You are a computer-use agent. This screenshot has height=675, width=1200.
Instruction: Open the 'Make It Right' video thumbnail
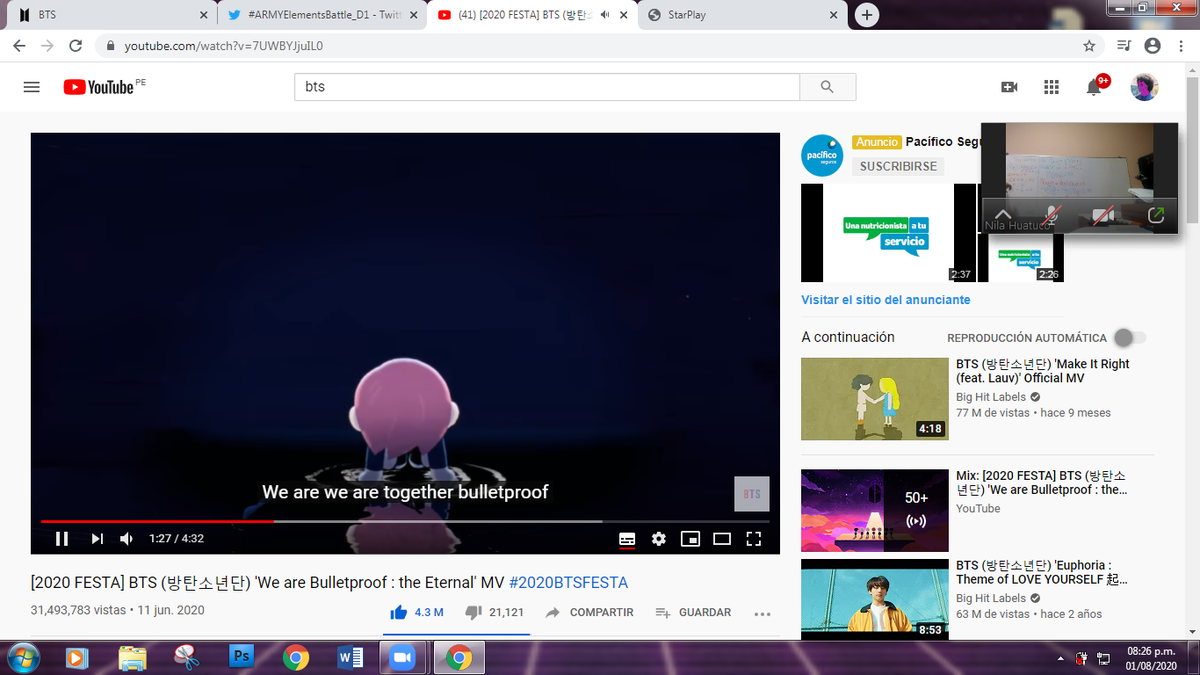(874, 399)
